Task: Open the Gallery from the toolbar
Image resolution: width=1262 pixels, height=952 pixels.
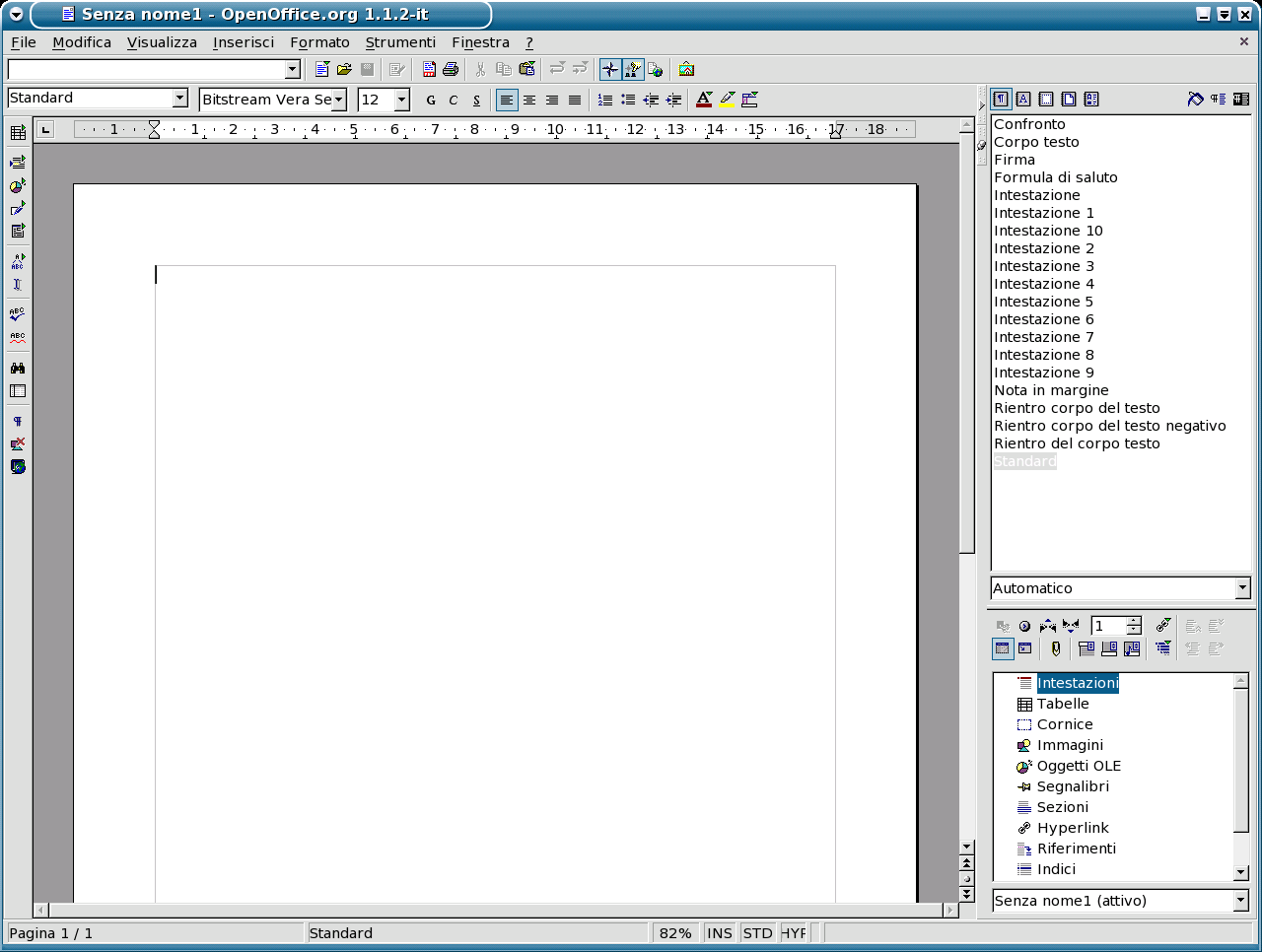Action: [x=686, y=69]
